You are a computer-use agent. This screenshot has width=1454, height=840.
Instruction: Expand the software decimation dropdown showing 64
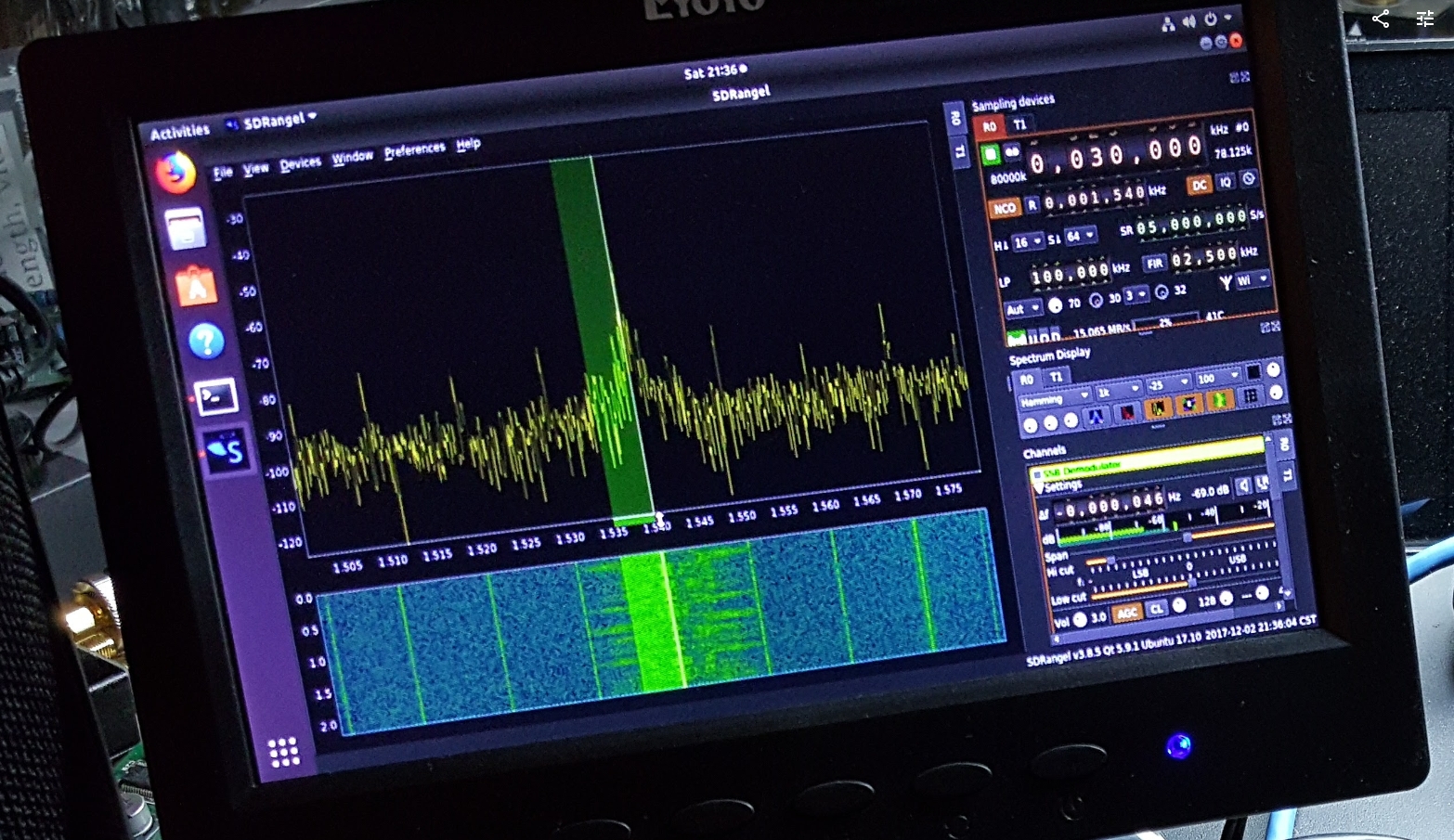[x=1081, y=237]
